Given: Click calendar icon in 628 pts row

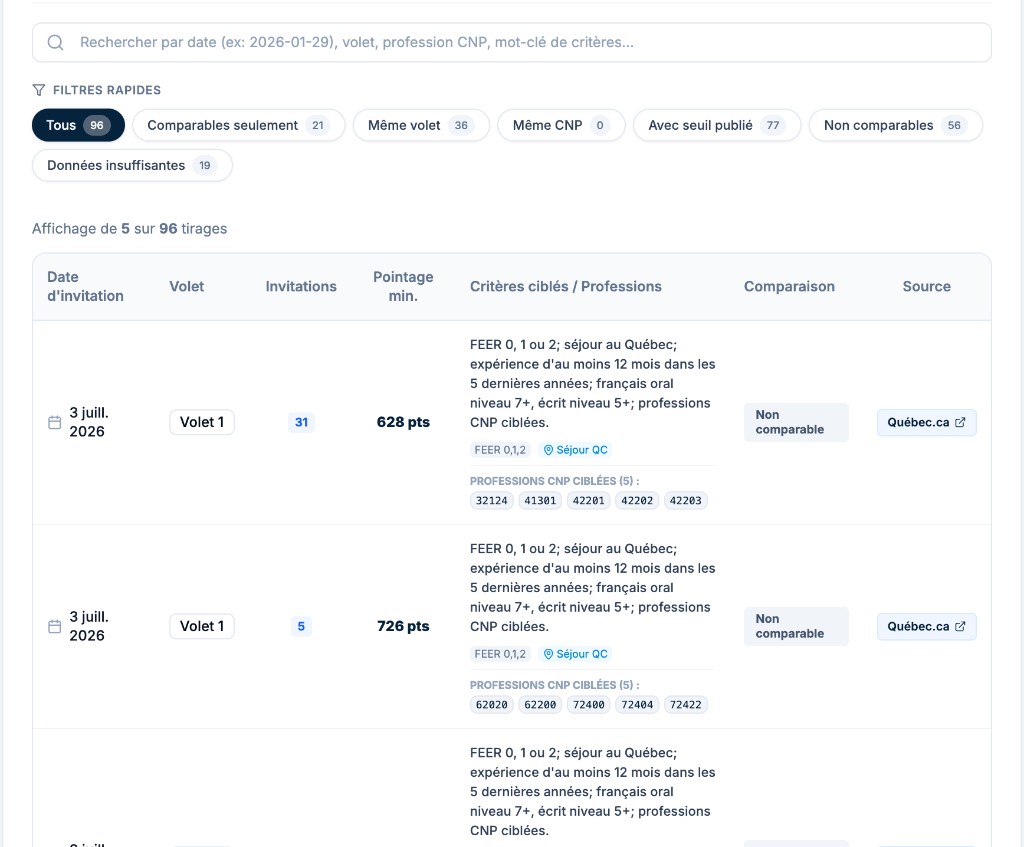Looking at the screenshot, I should pos(55,423).
